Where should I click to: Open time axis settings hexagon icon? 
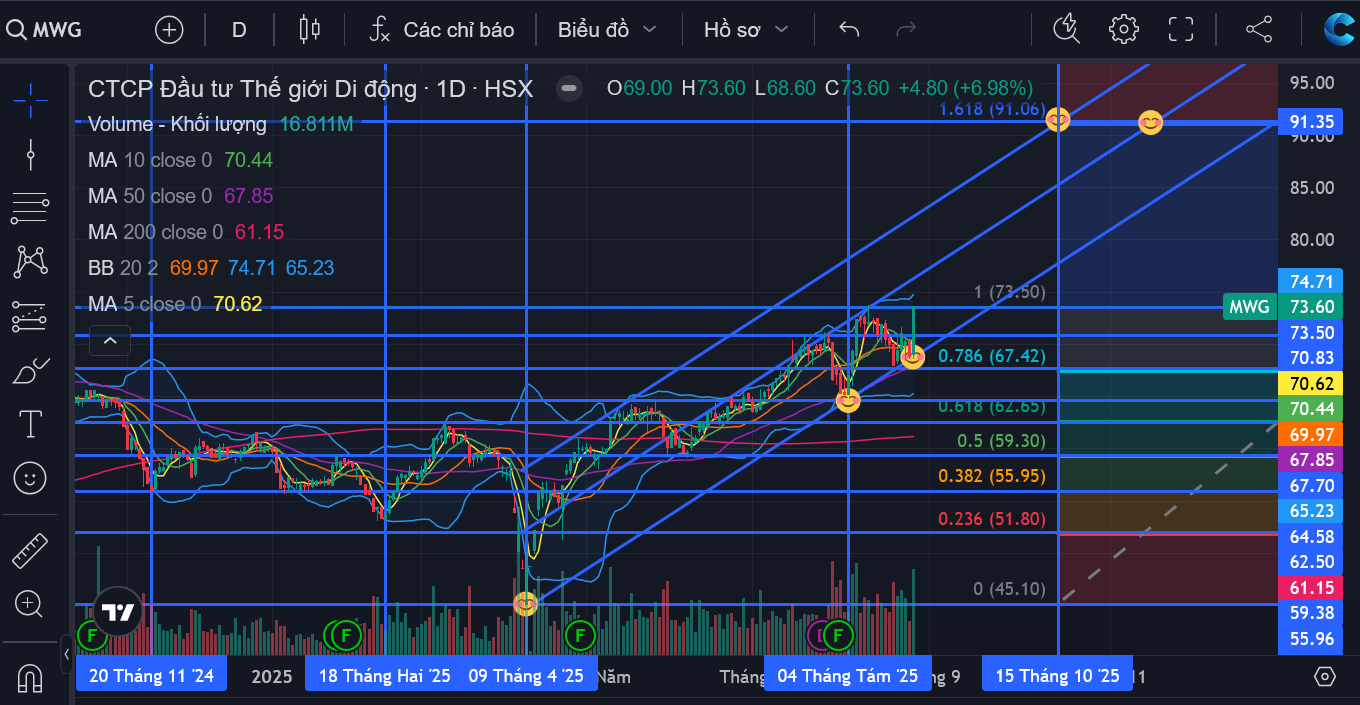pos(1325,676)
